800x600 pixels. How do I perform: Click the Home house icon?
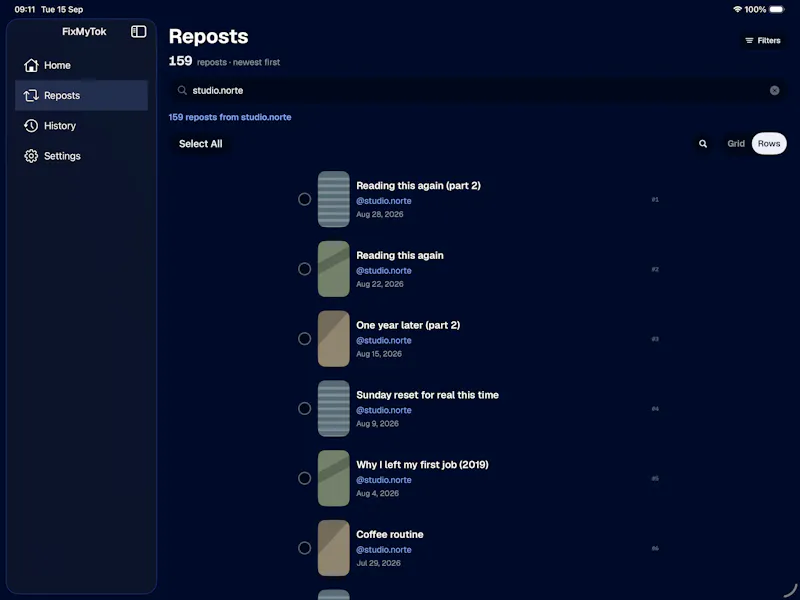click(31, 65)
